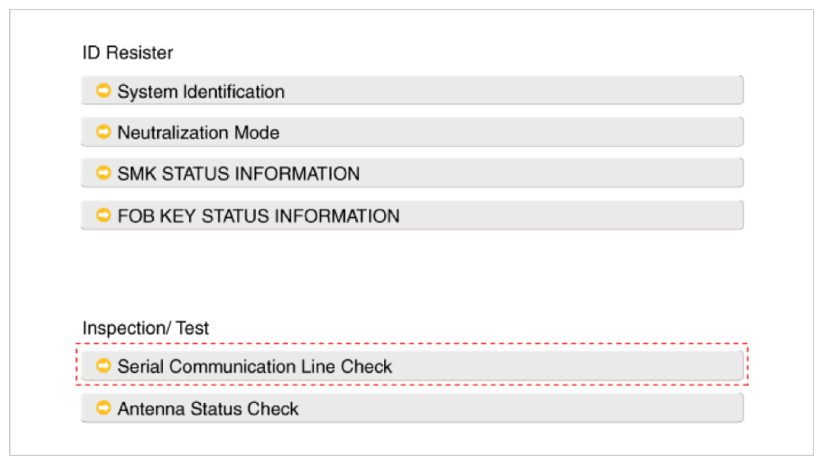The image size is (823, 465).
Task: Click the Inspection/ Test section heading
Action: pyautogui.click(x=146, y=328)
